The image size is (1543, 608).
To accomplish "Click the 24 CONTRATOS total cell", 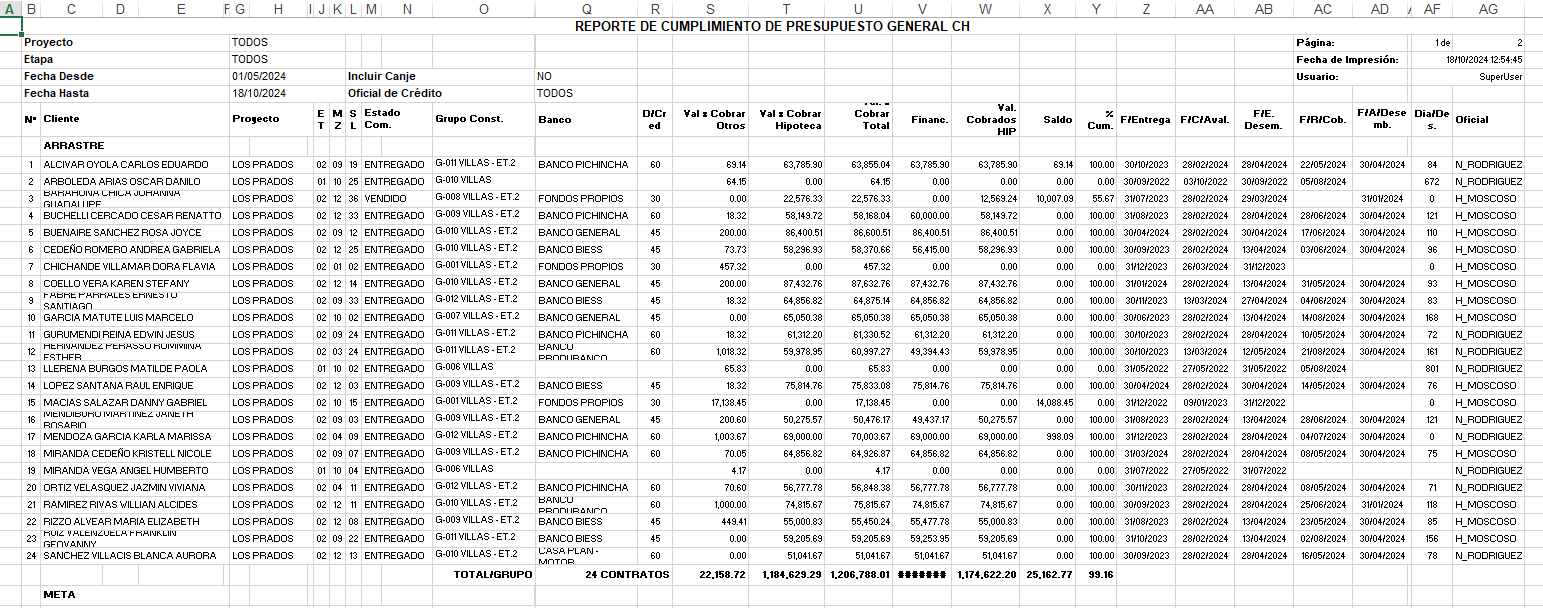I will coord(627,575).
